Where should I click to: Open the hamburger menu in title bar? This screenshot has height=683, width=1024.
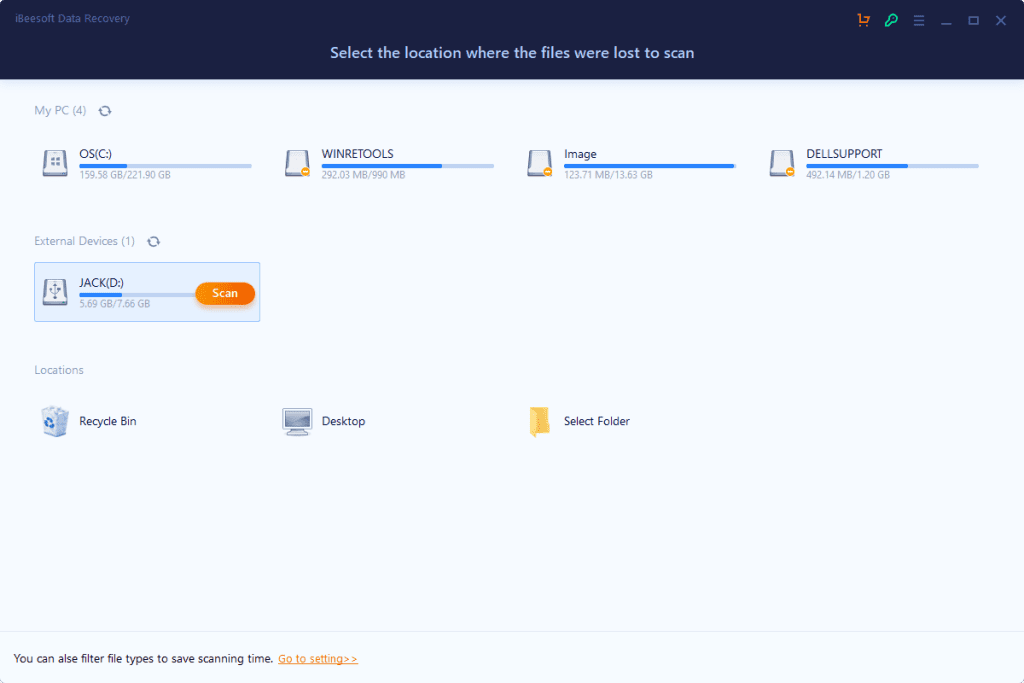(919, 20)
